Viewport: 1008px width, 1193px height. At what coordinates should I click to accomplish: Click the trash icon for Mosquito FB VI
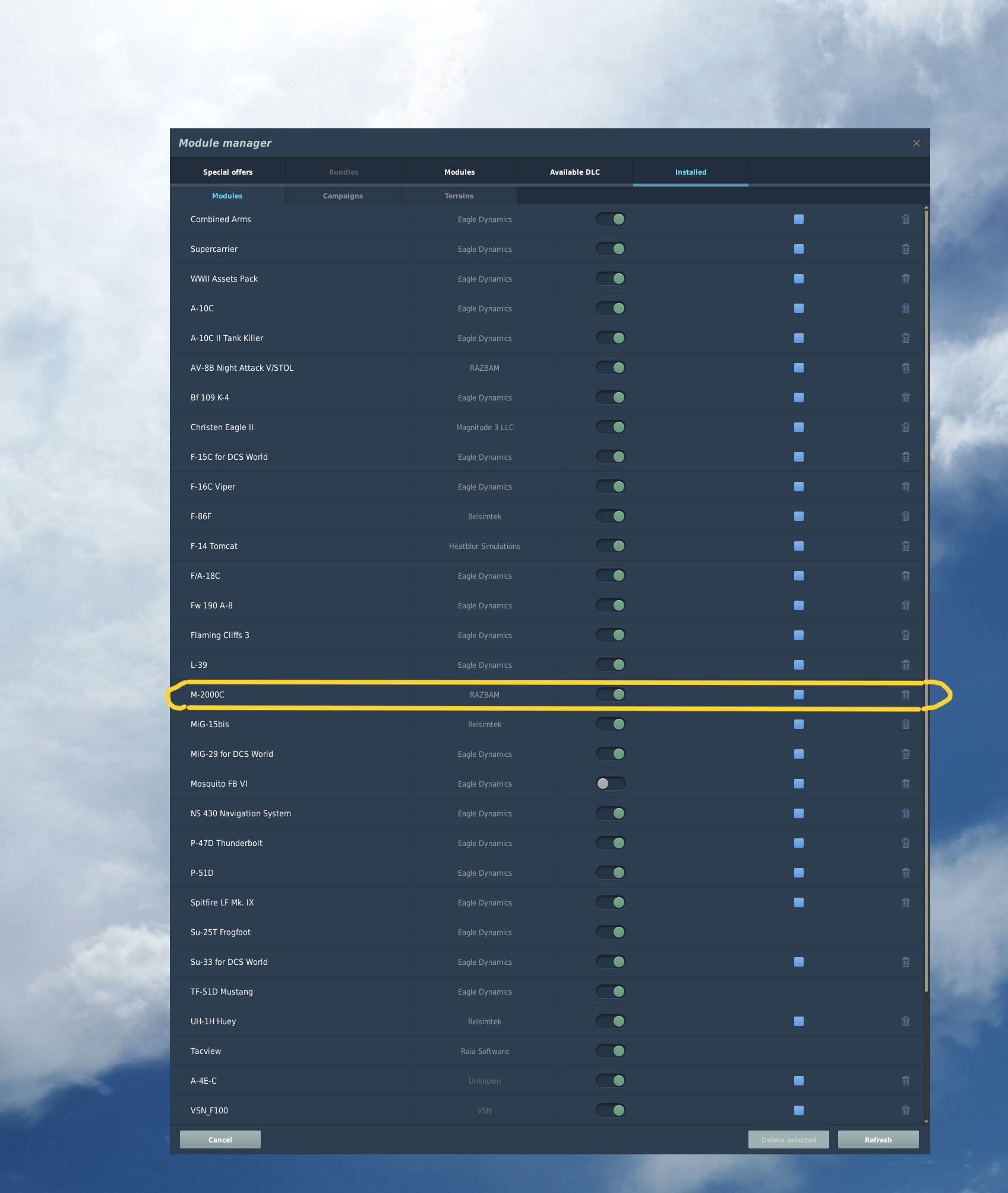point(905,784)
